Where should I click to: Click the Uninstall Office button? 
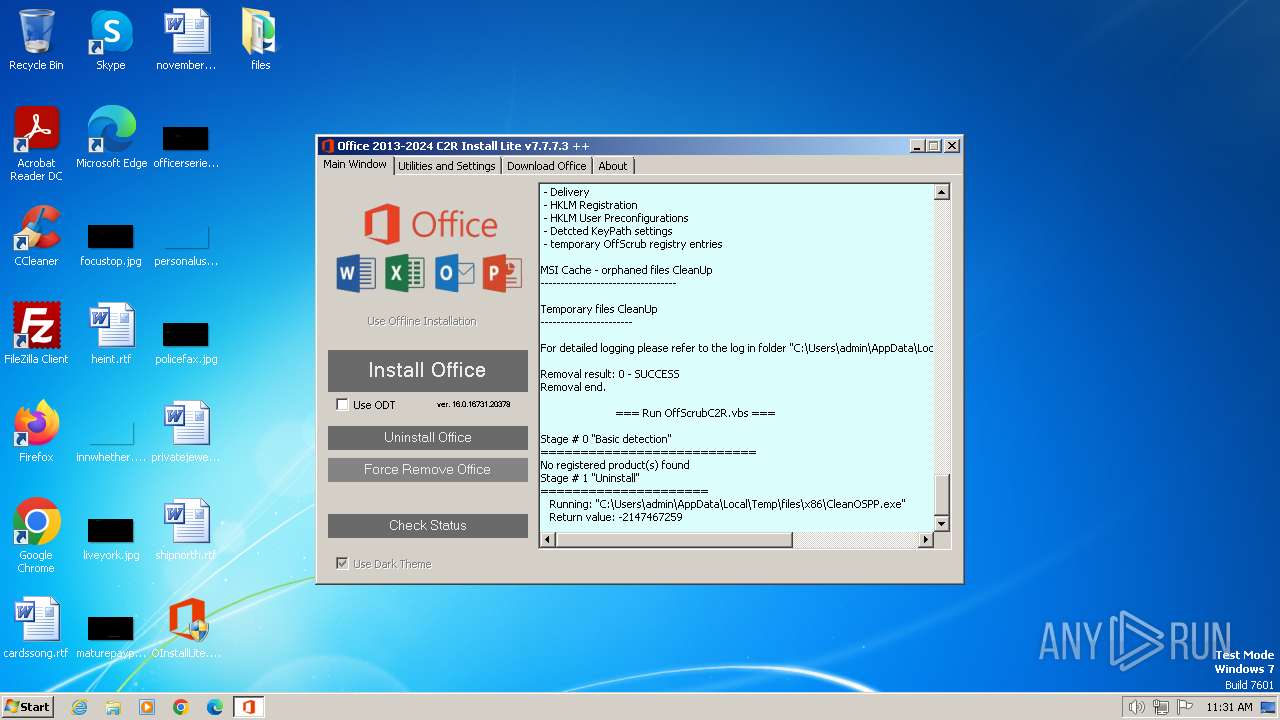coord(428,438)
